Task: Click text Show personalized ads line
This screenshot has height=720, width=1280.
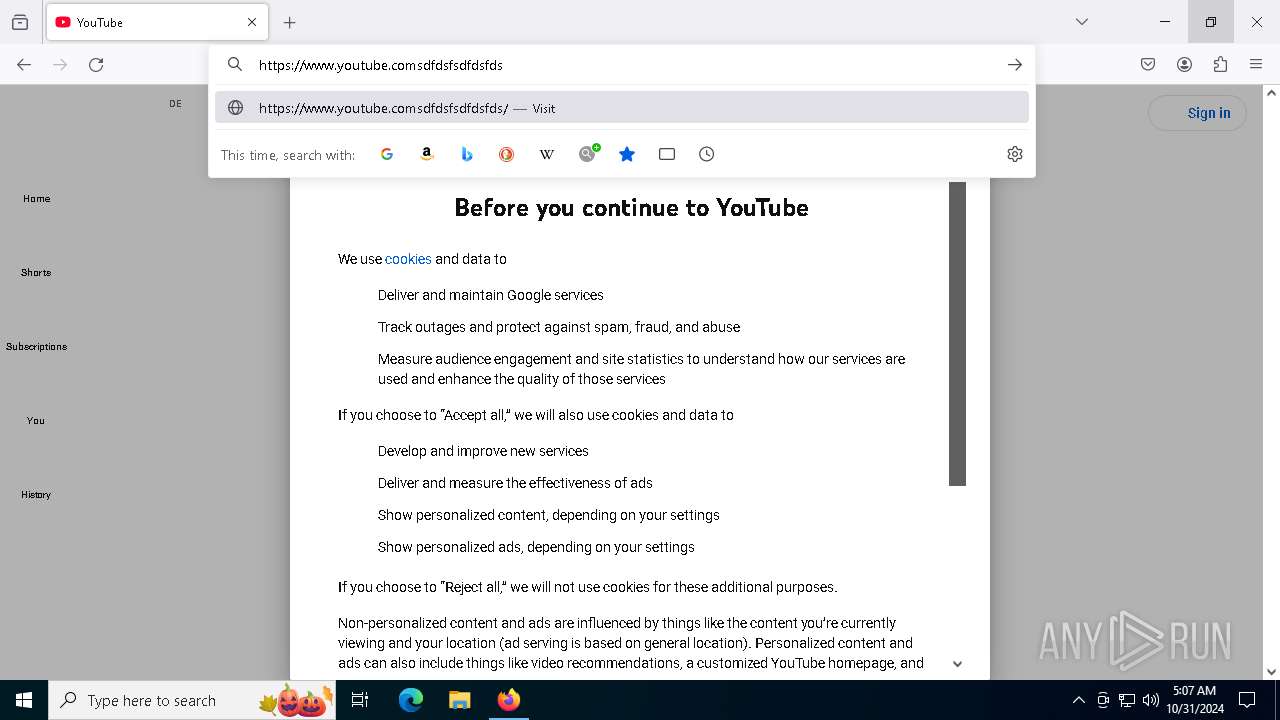Action: coord(536,547)
